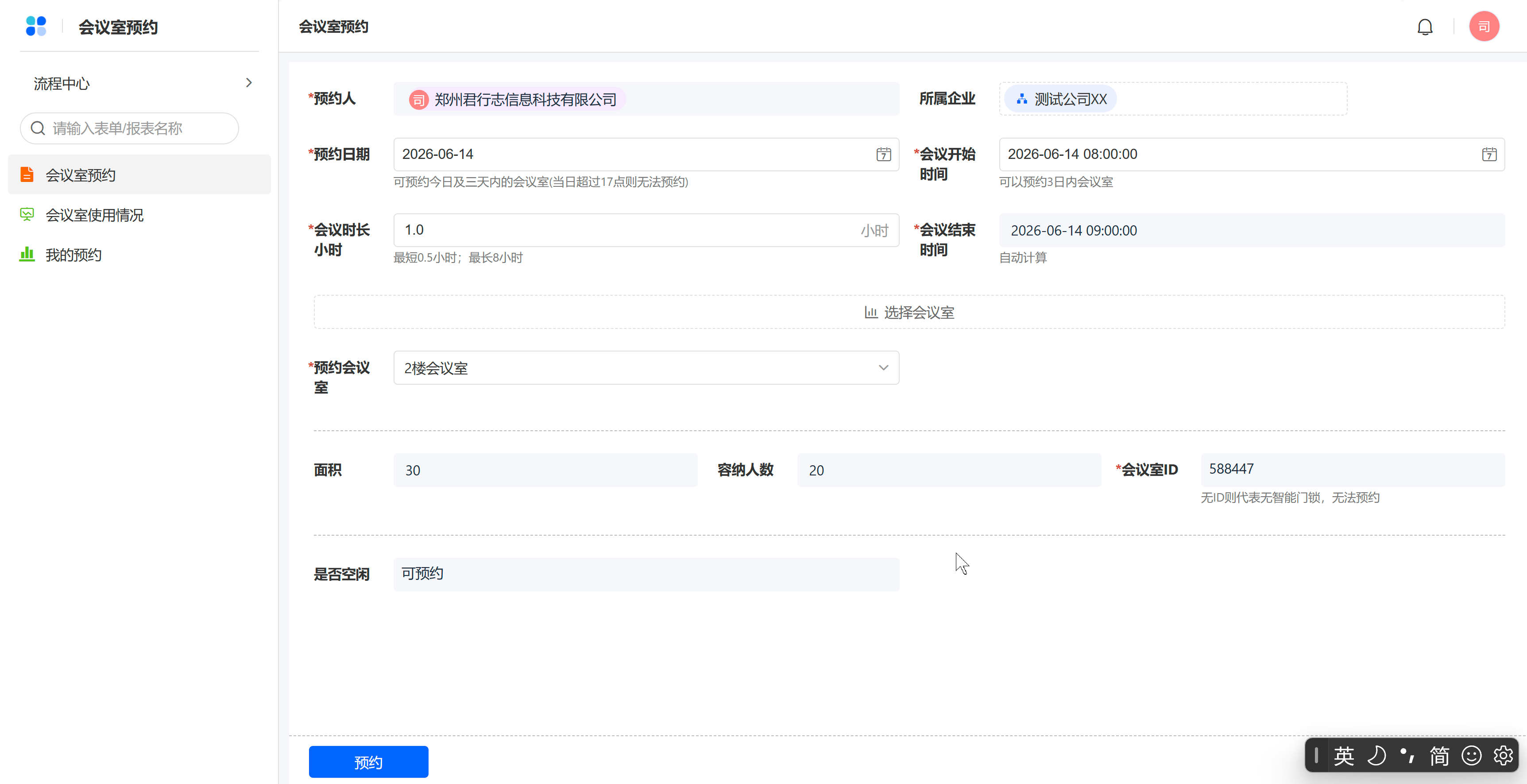Image resolution: width=1527 pixels, height=784 pixels.
Task: Open 我的预约 in sidebar
Action: pos(139,254)
